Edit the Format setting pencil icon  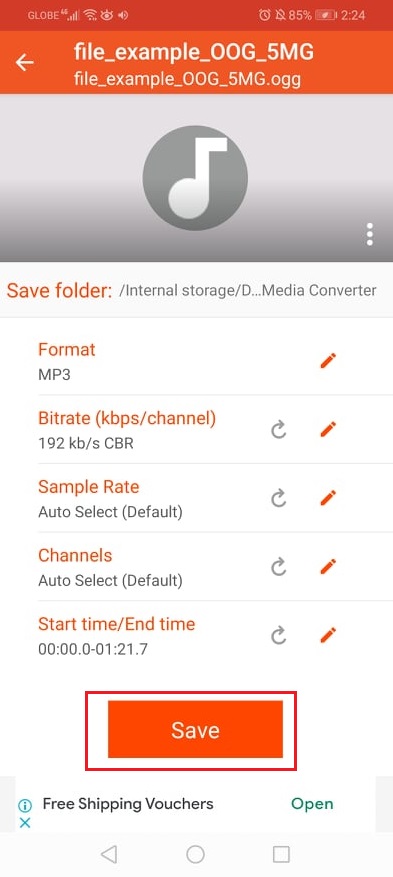(328, 361)
